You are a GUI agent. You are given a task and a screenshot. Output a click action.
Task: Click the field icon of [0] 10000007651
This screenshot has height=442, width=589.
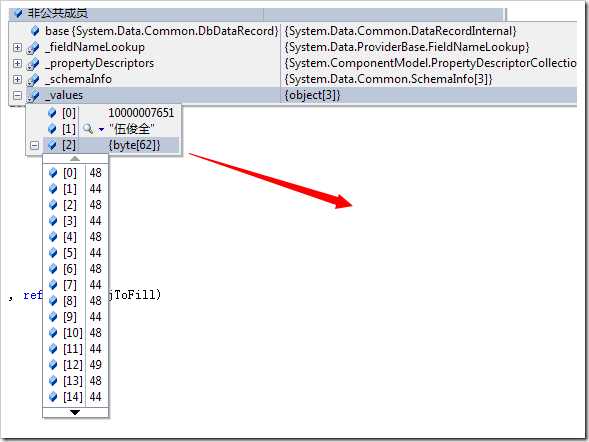[x=52, y=113]
